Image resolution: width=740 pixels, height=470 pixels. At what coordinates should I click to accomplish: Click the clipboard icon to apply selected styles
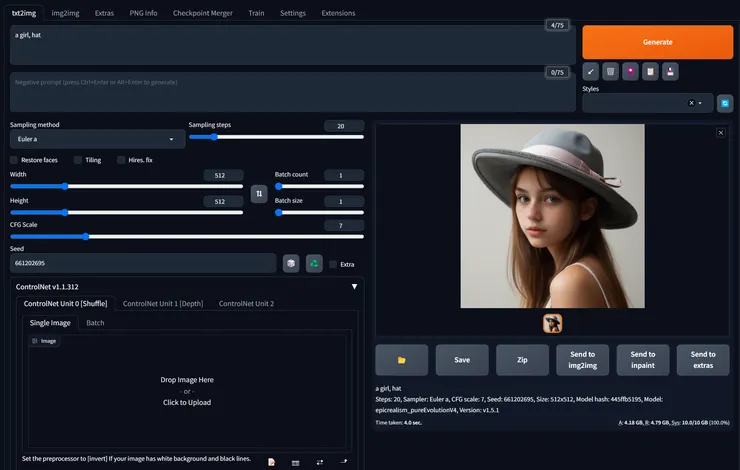coord(650,71)
